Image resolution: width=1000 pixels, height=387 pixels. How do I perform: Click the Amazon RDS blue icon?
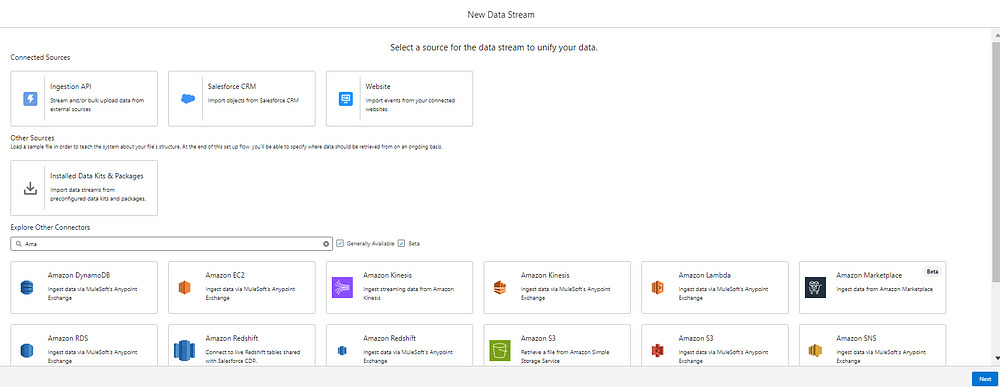click(x=26, y=351)
